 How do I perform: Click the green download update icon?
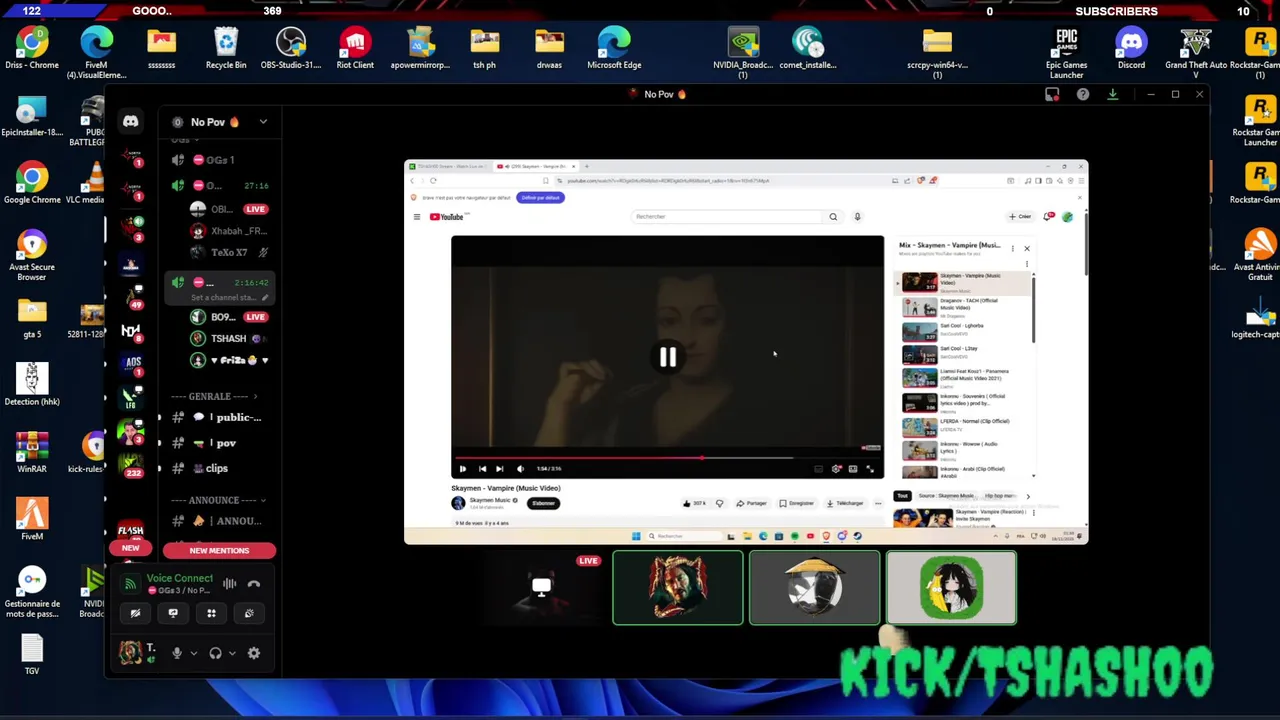click(1112, 94)
